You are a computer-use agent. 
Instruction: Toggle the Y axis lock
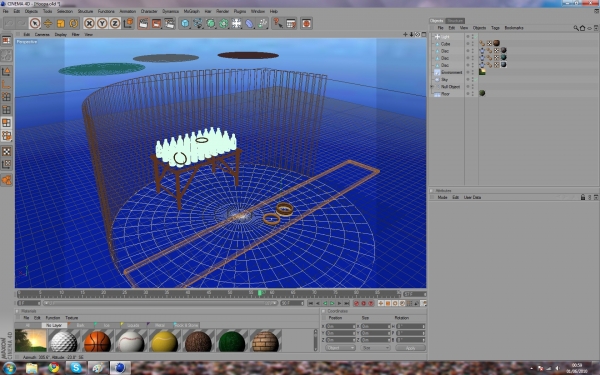(102, 23)
